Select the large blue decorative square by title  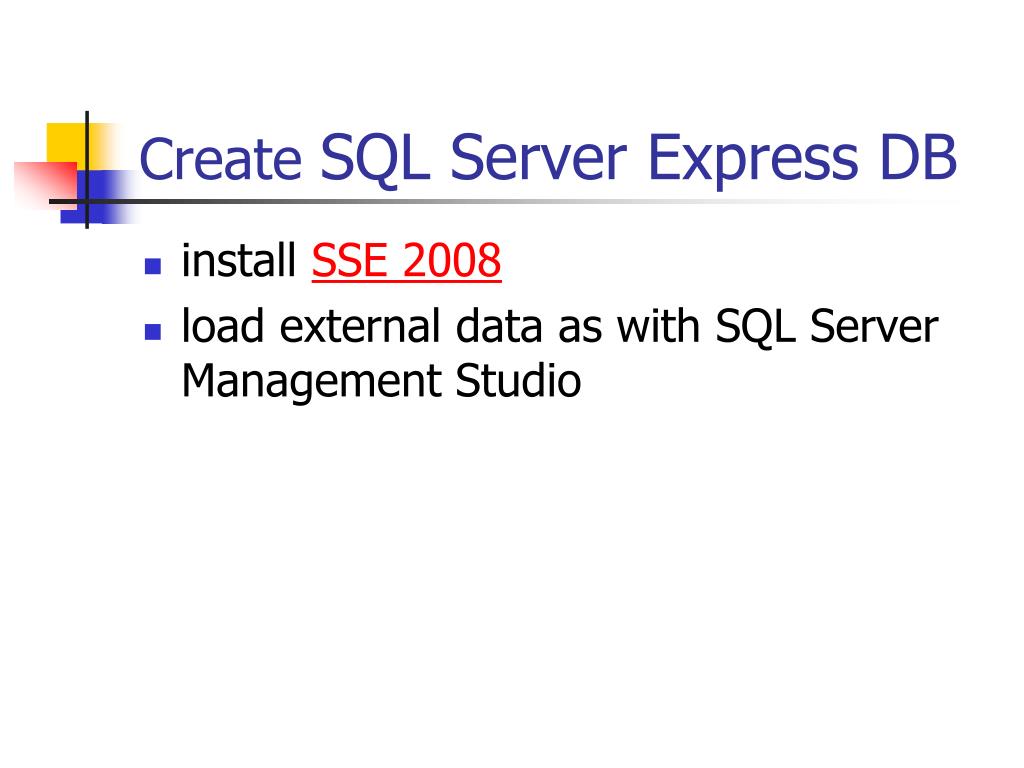point(100,197)
